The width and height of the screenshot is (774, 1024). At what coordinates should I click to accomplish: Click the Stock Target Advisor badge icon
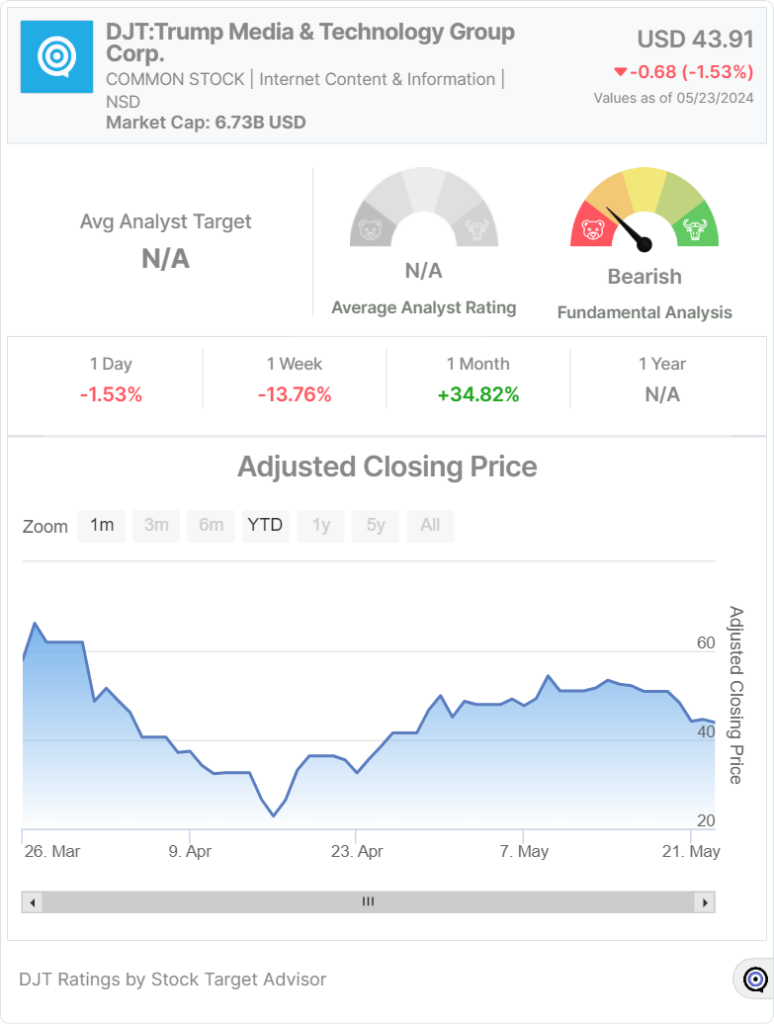756,979
